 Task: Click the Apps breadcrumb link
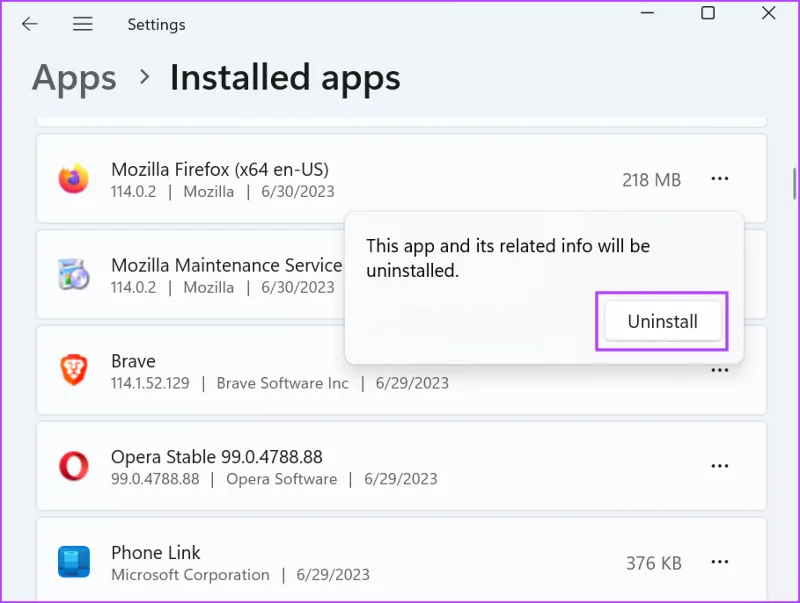pyautogui.click(x=74, y=78)
